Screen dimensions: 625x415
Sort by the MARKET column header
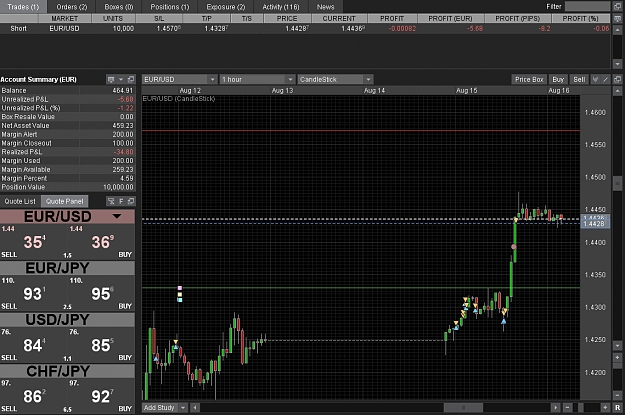coord(65,18)
